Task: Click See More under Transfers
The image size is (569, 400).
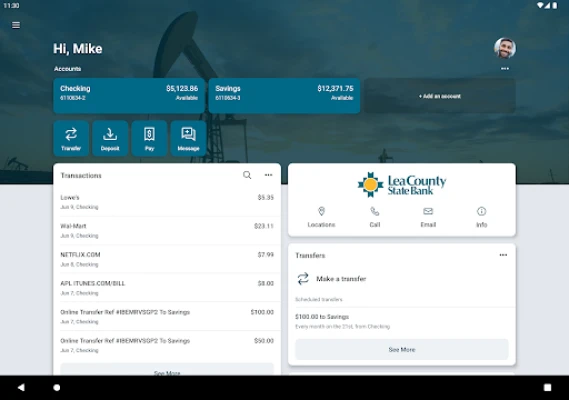Action: 402,350
